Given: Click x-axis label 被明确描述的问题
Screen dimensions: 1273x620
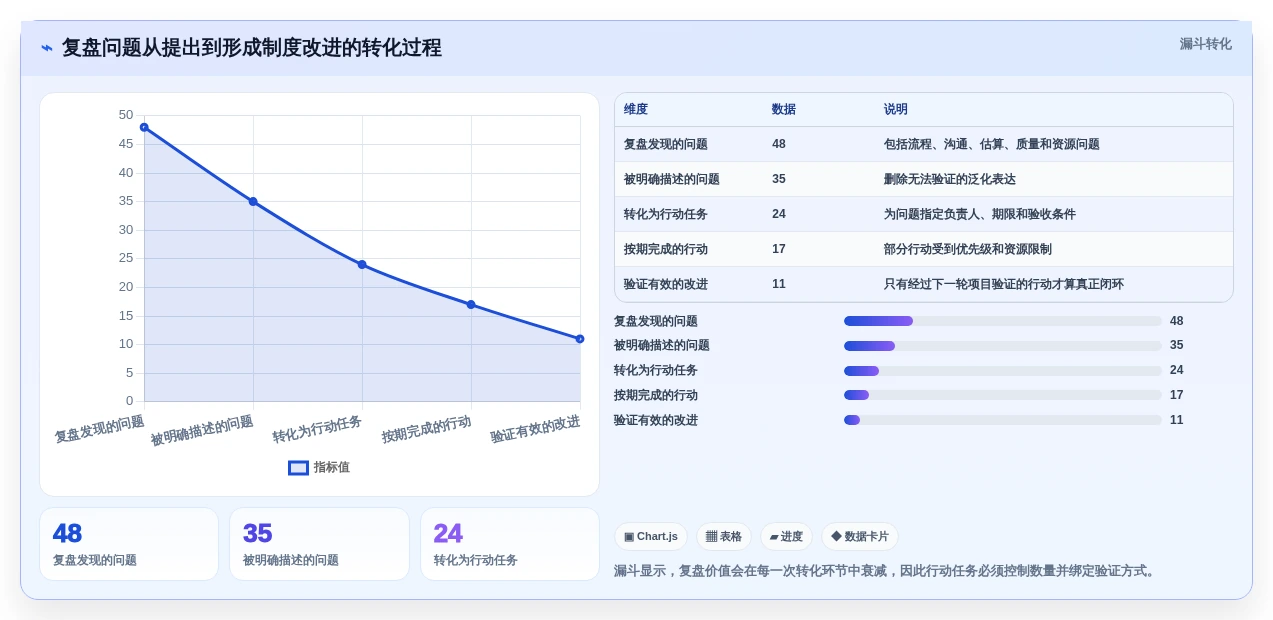Looking at the screenshot, I should pos(202,430).
